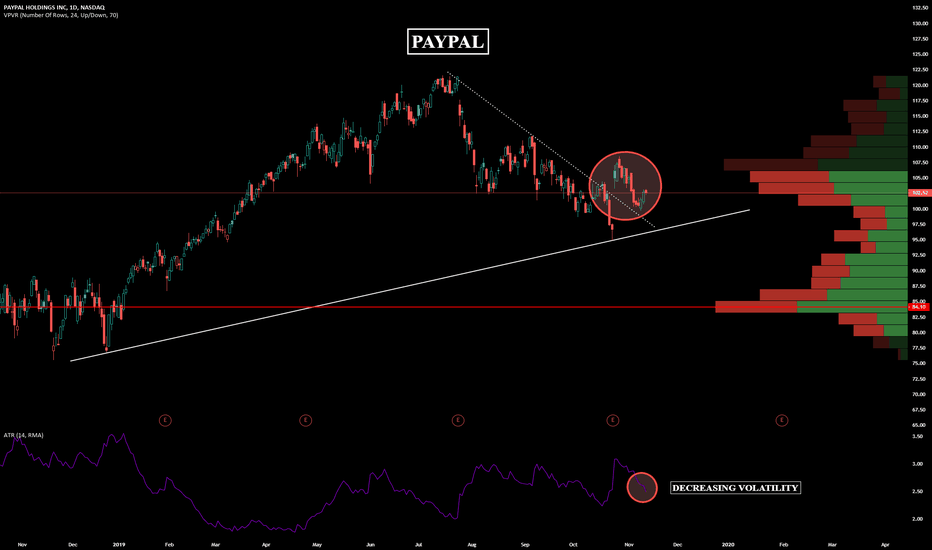
Task: Click the upcoming earnings marker near Feb 2020
Action: pos(782,420)
